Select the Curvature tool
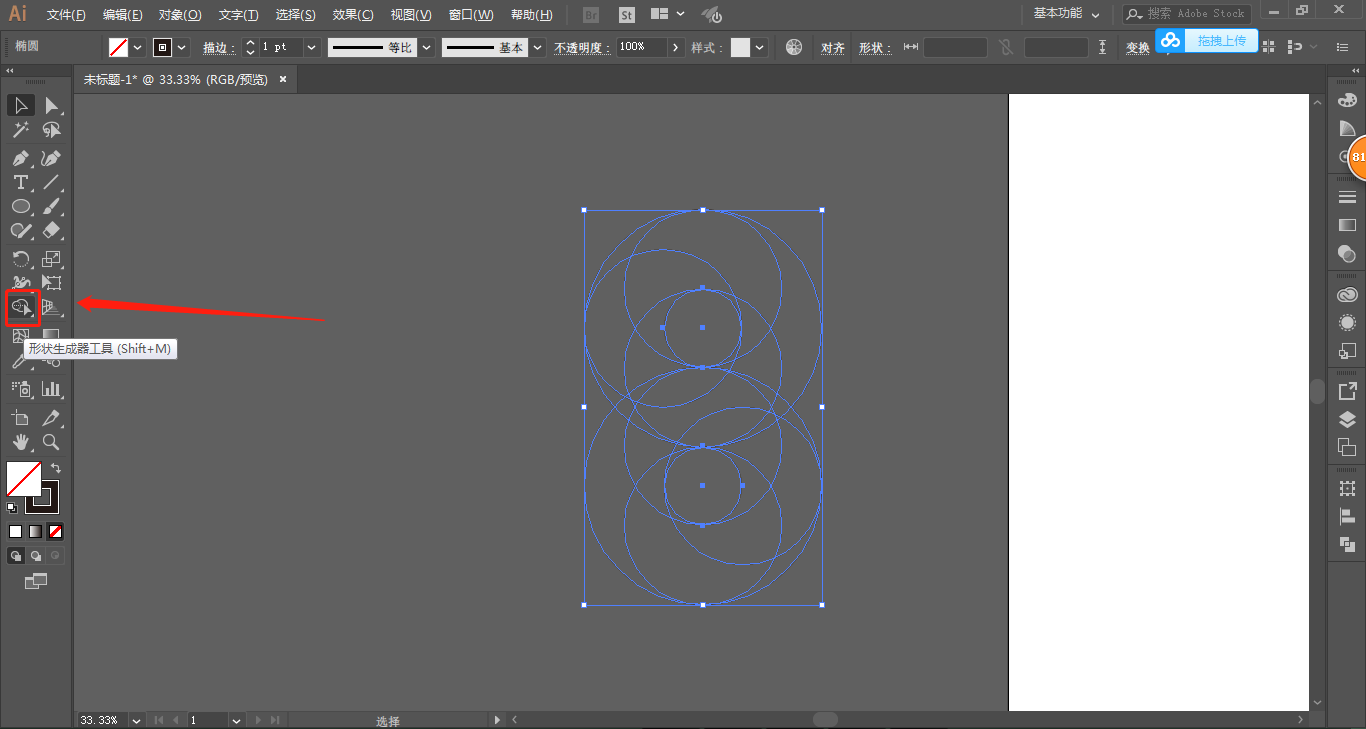1366x729 pixels. coord(52,158)
